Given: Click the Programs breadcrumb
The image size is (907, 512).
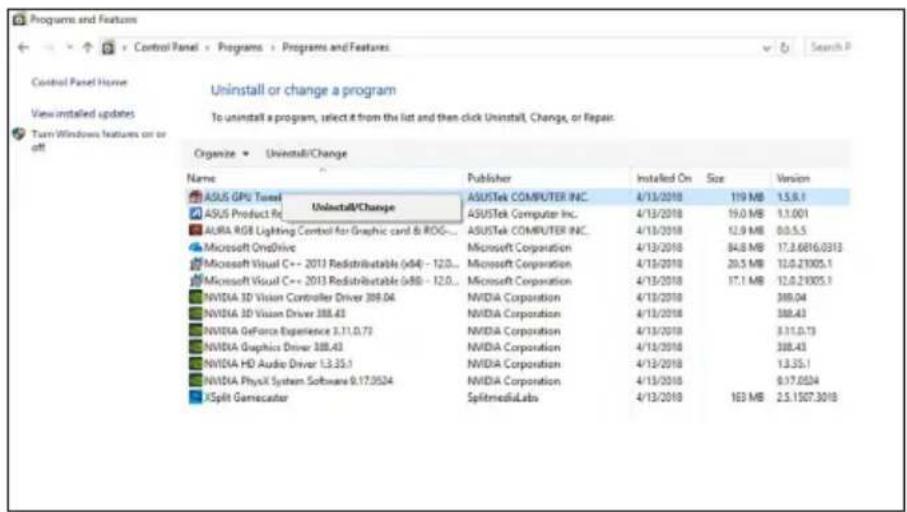Looking at the screenshot, I should pos(240,47).
